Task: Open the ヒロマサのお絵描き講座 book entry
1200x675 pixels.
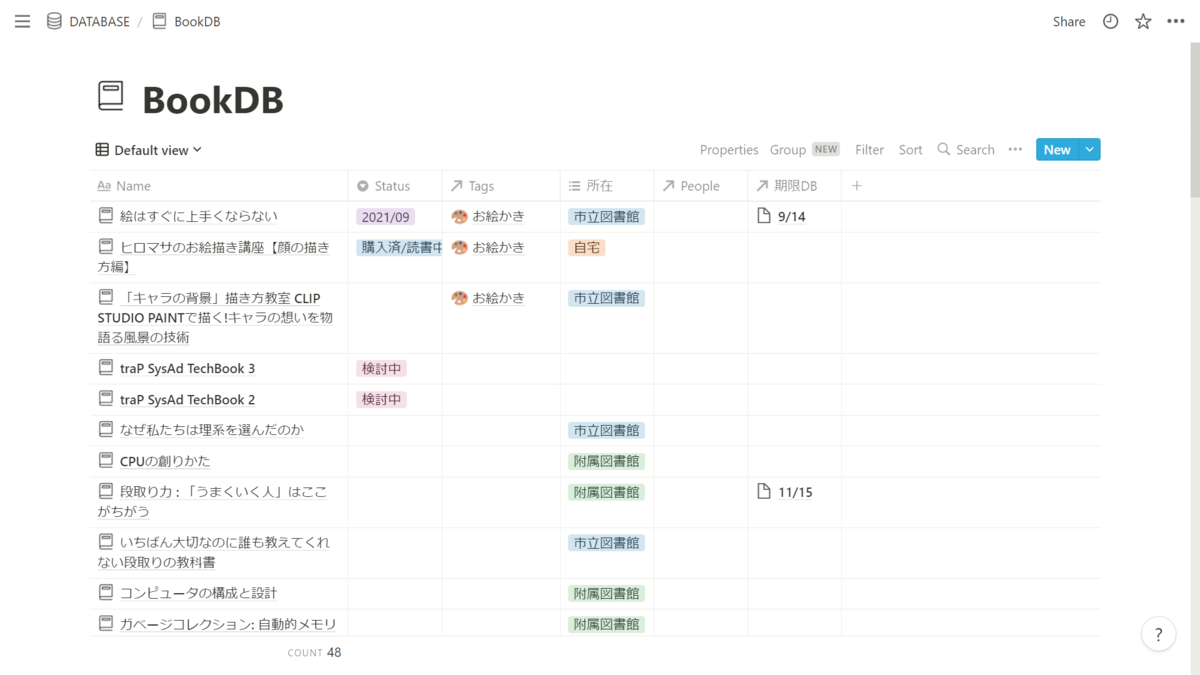Action: (214, 257)
